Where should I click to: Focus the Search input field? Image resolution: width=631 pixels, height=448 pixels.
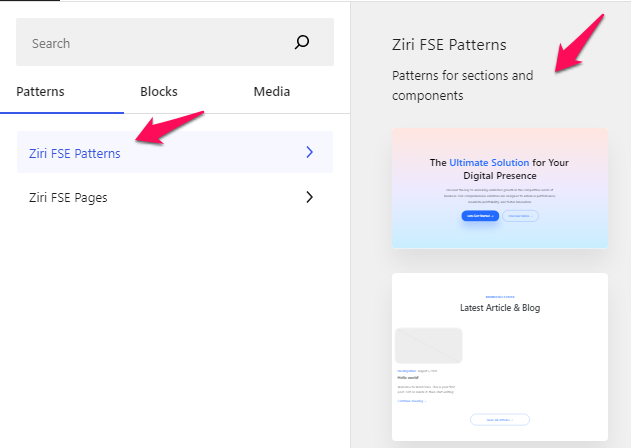(175, 42)
